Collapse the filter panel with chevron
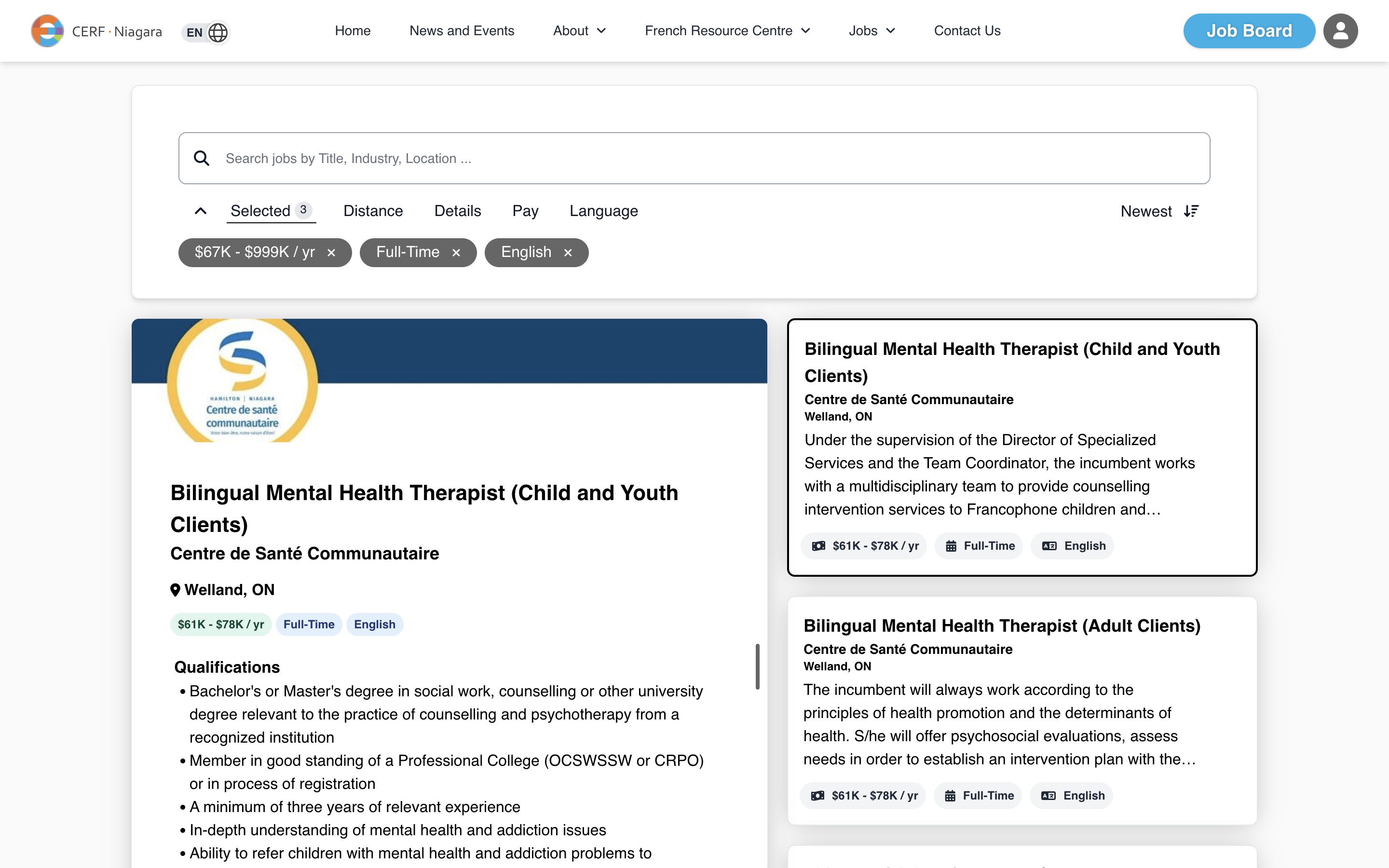 pyautogui.click(x=200, y=211)
